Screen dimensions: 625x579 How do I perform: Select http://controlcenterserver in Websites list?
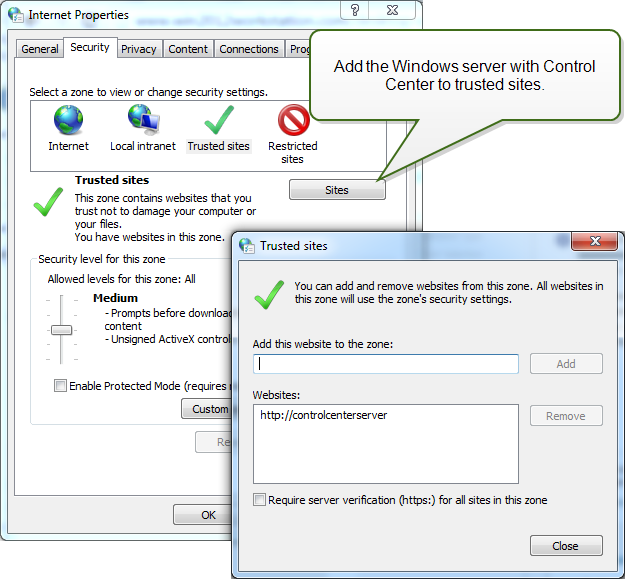pyautogui.click(x=323, y=415)
